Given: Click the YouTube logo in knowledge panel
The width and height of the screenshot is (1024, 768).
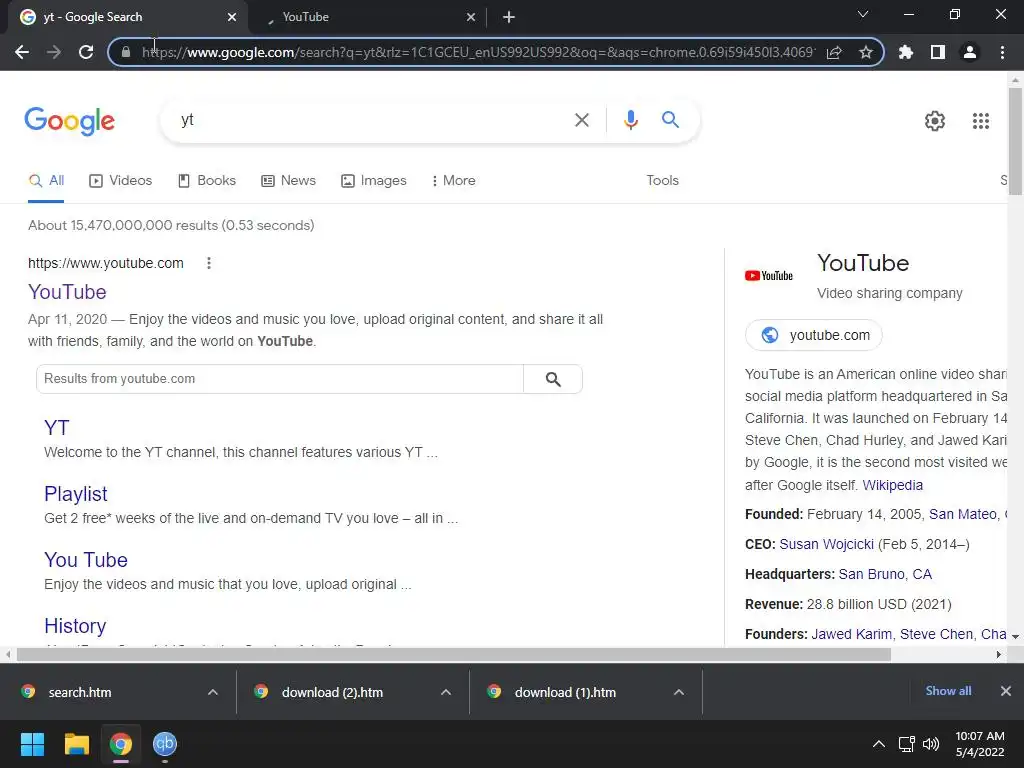Looking at the screenshot, I should click(769, 276).
